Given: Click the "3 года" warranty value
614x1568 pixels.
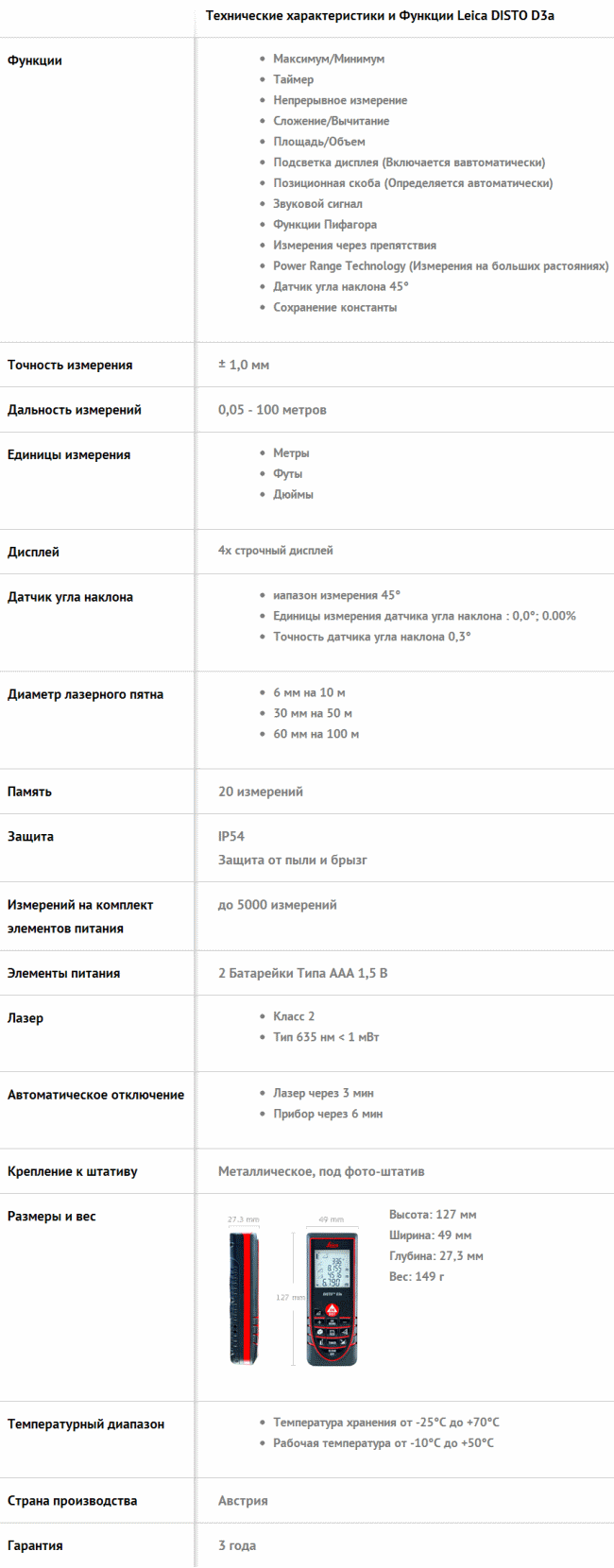Looking at the screenshot, I should pos(237,1546).
